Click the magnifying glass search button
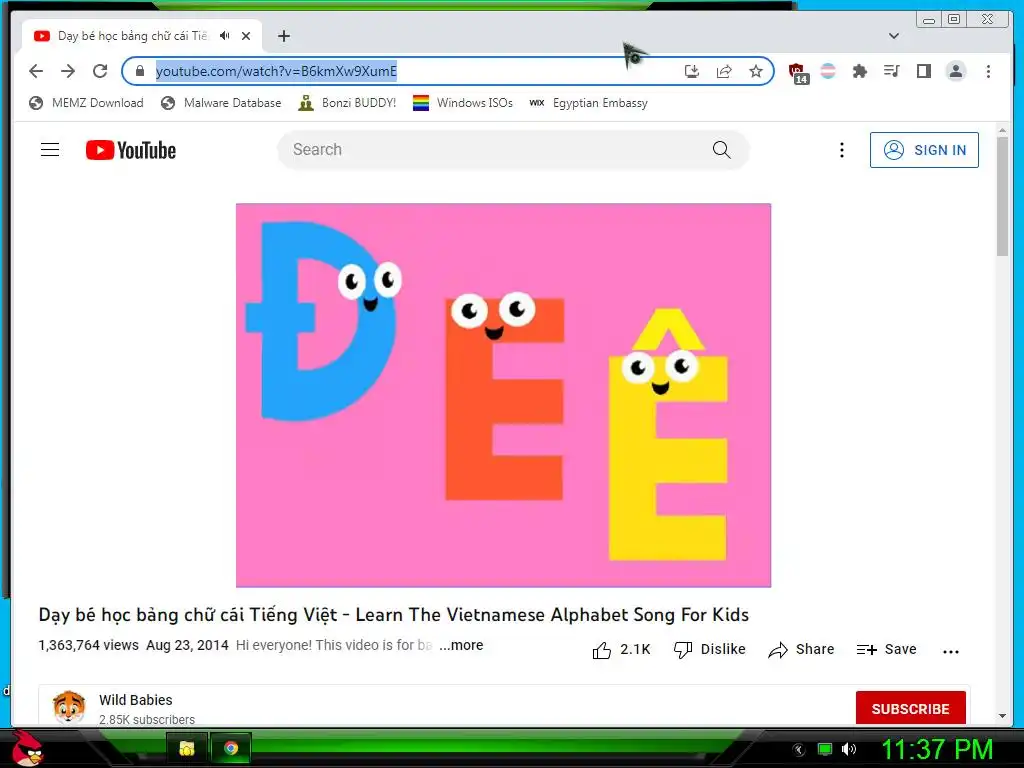 [x=722, y=150]
